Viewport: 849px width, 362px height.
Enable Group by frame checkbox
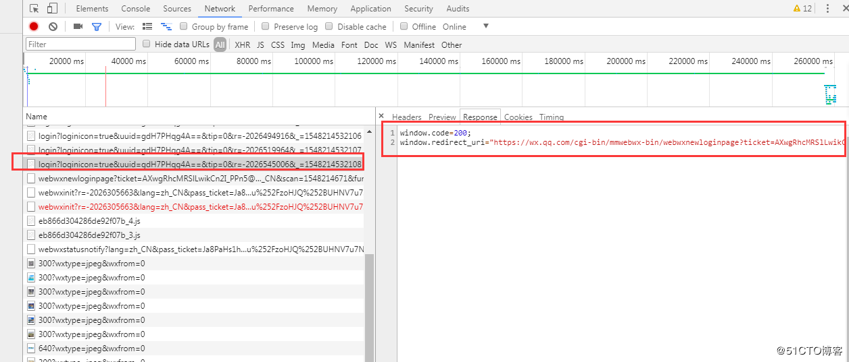click(184, 26)
